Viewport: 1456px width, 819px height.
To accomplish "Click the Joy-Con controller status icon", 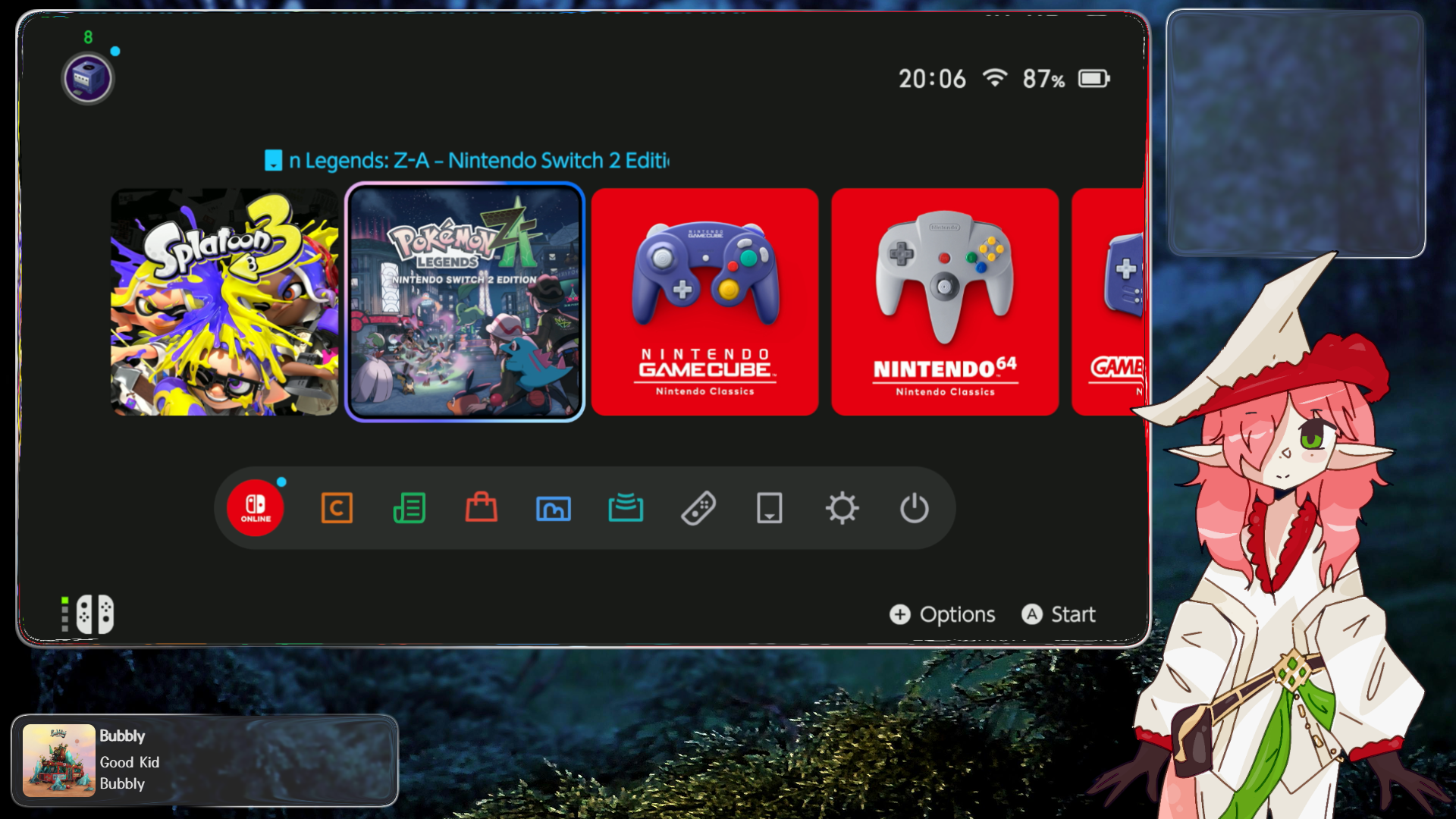I will [94, 614].
